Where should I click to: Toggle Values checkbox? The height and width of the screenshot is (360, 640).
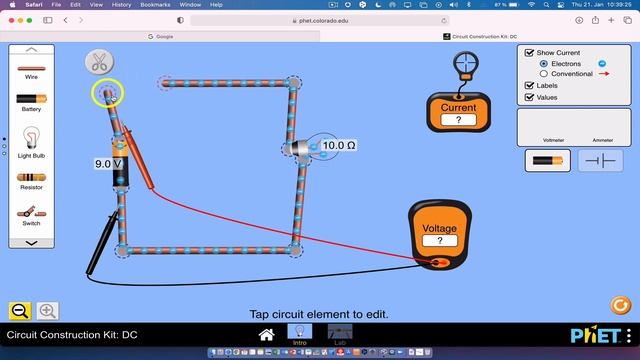tap(529, 98)
